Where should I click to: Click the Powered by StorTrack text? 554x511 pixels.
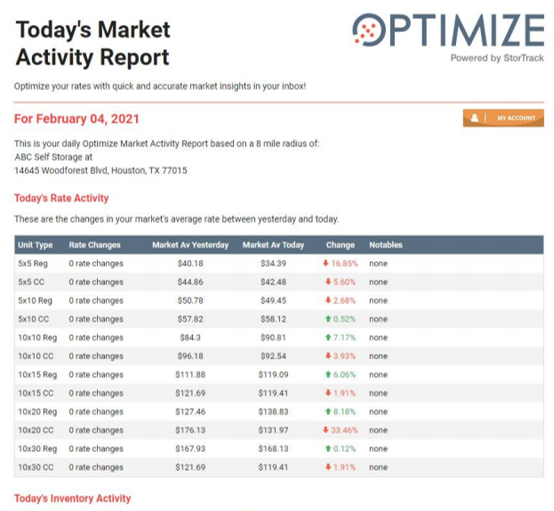coord(497,58)
